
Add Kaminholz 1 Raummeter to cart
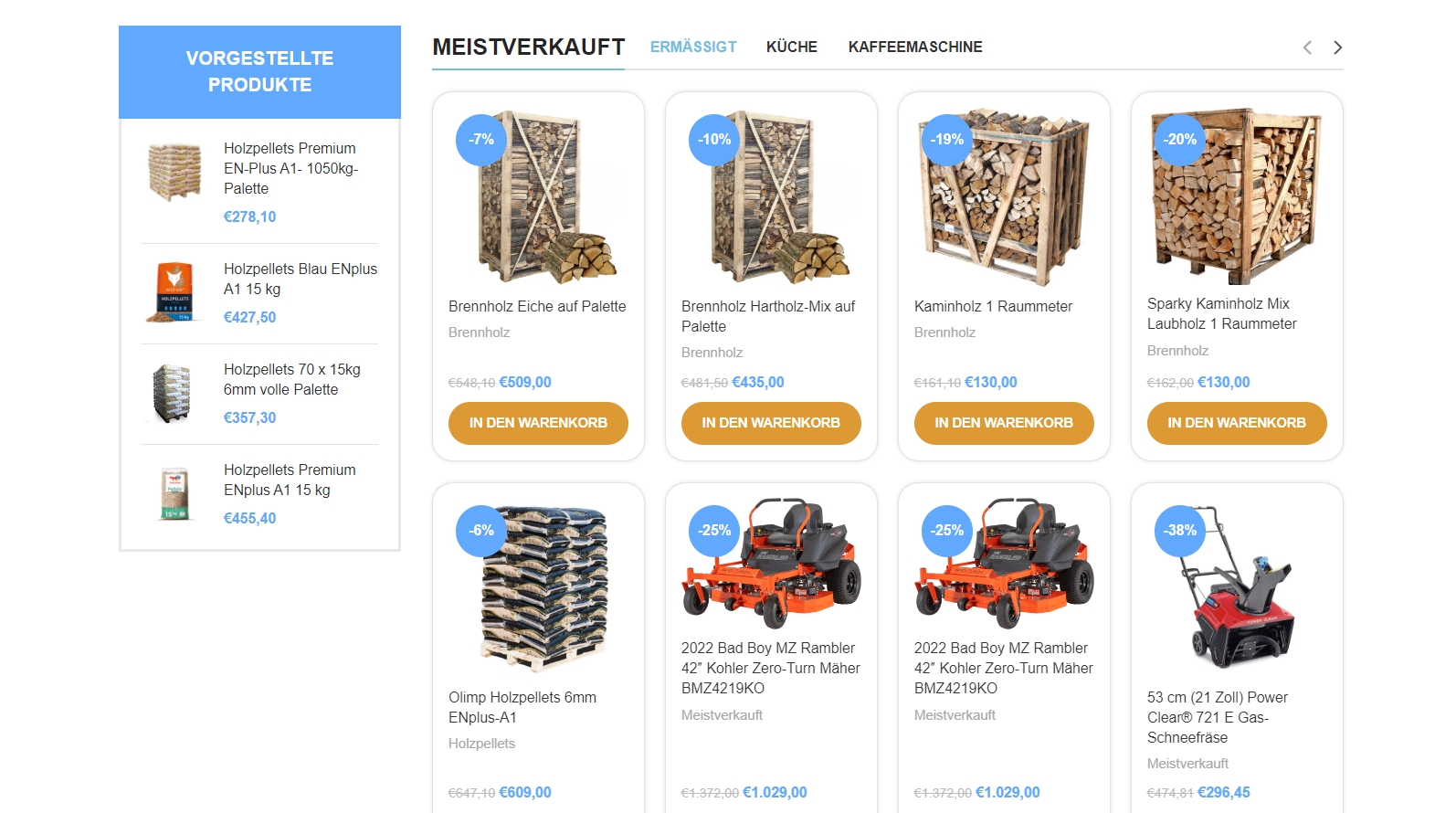(1004, 423)
